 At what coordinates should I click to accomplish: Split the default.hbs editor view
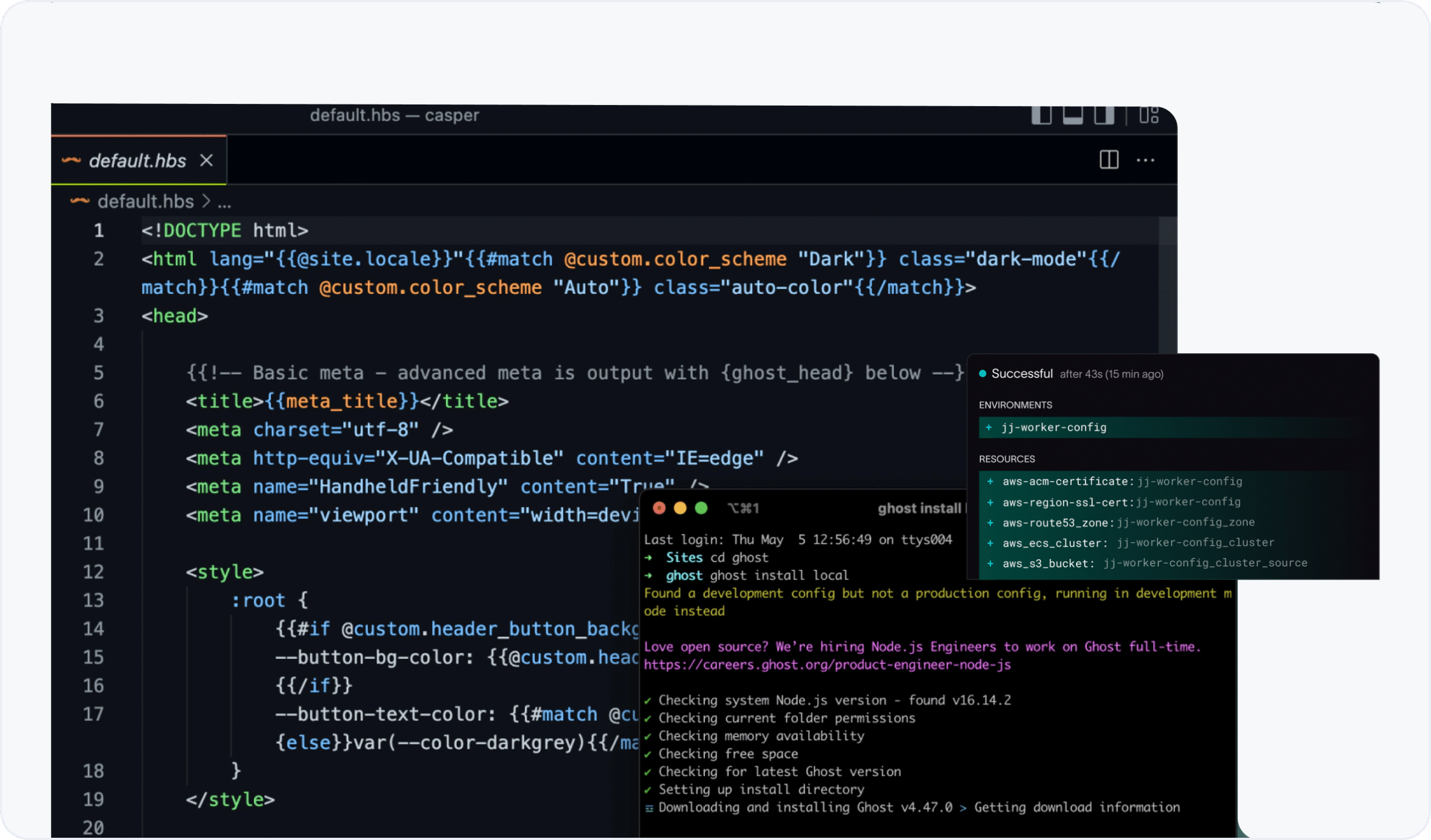pos(1109,160)
